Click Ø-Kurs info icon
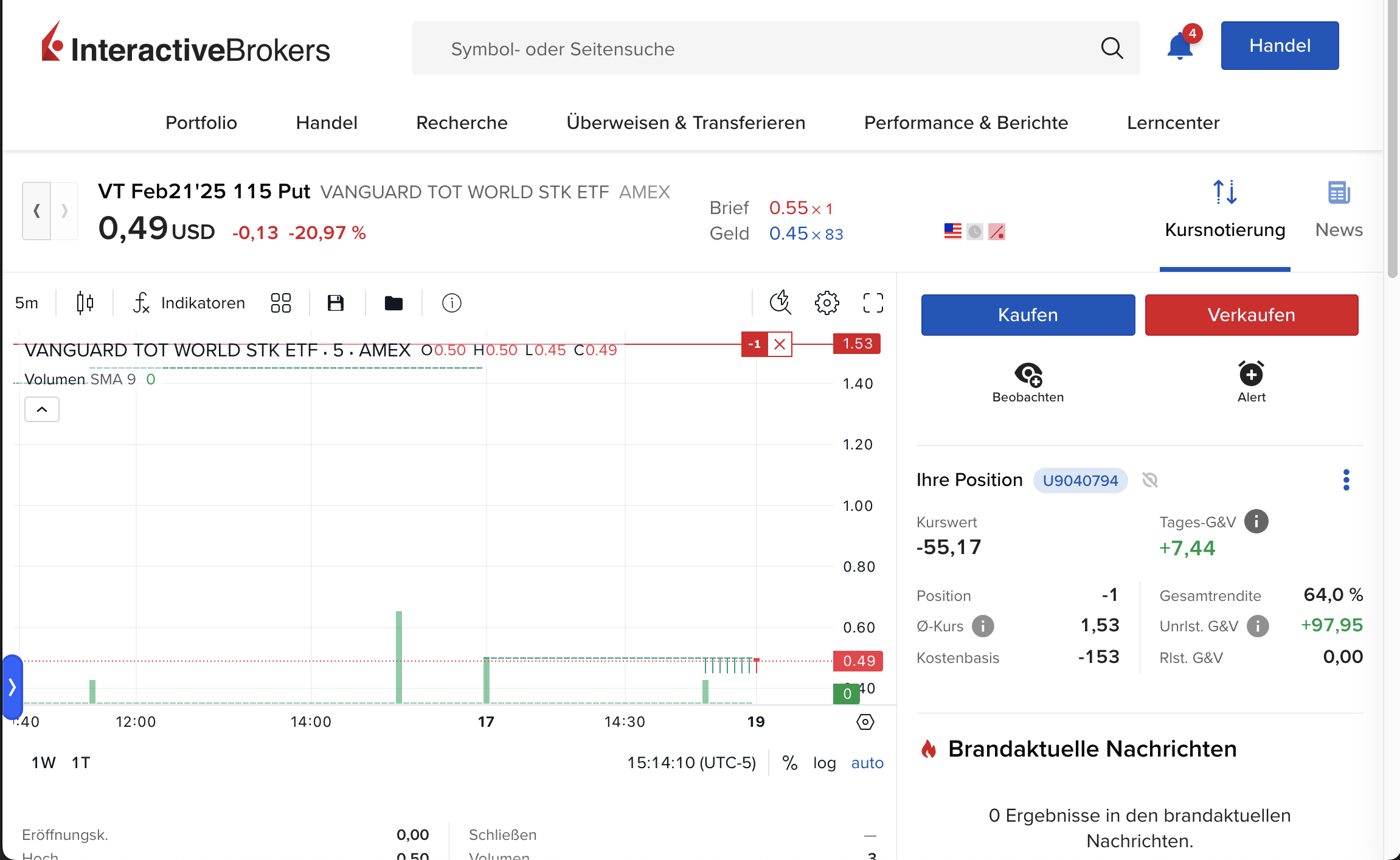This screenshot has width=1400, height=860. (x=983, y=626)
